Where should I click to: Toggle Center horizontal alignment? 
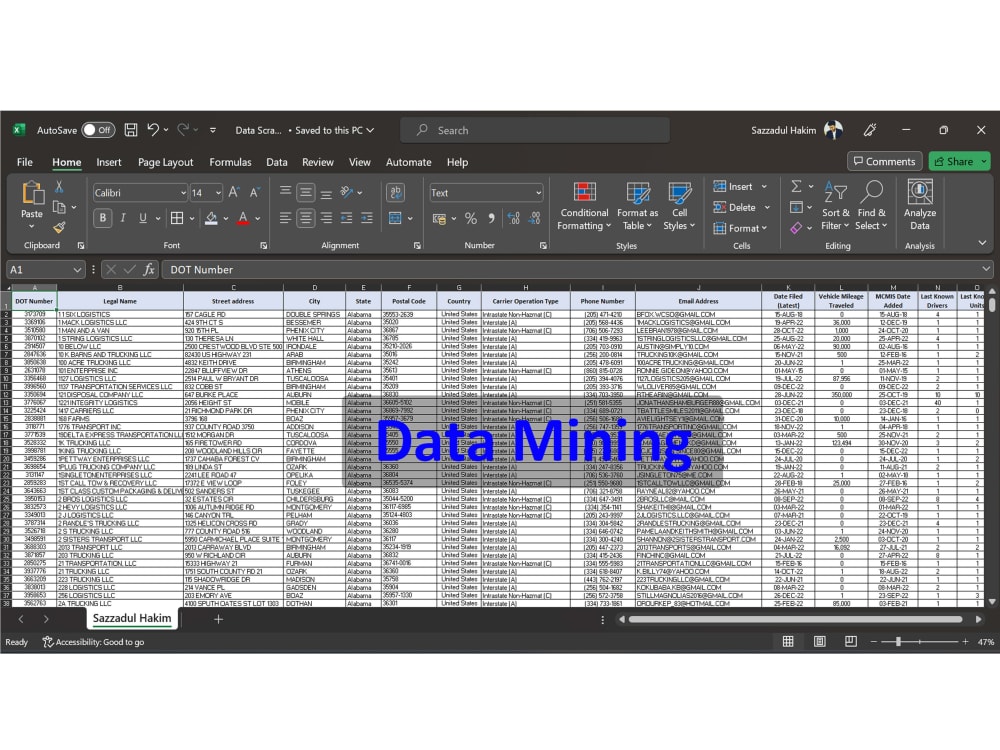click(x=305, y=219)
